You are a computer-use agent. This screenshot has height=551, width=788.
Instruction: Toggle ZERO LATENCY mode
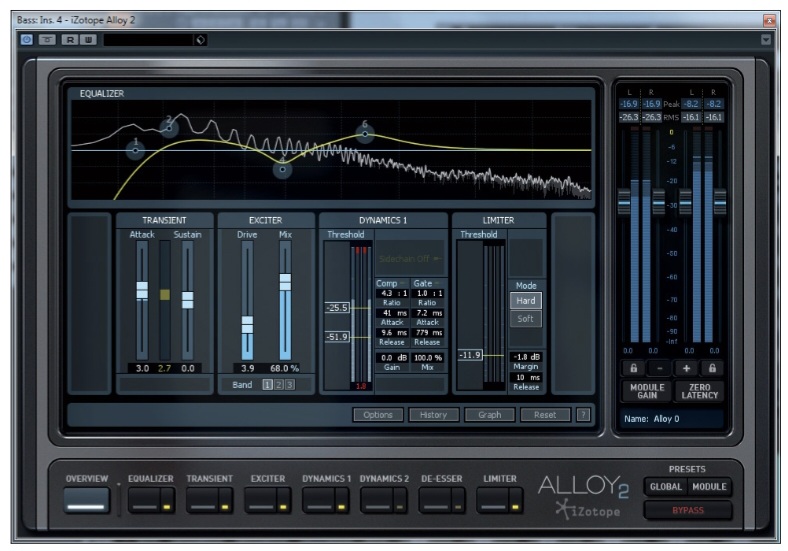[x=700, y=391]
